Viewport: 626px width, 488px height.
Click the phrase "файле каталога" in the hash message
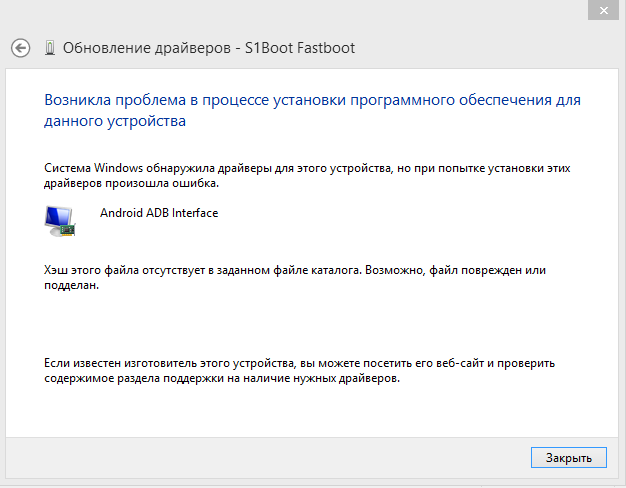point(317,270)
